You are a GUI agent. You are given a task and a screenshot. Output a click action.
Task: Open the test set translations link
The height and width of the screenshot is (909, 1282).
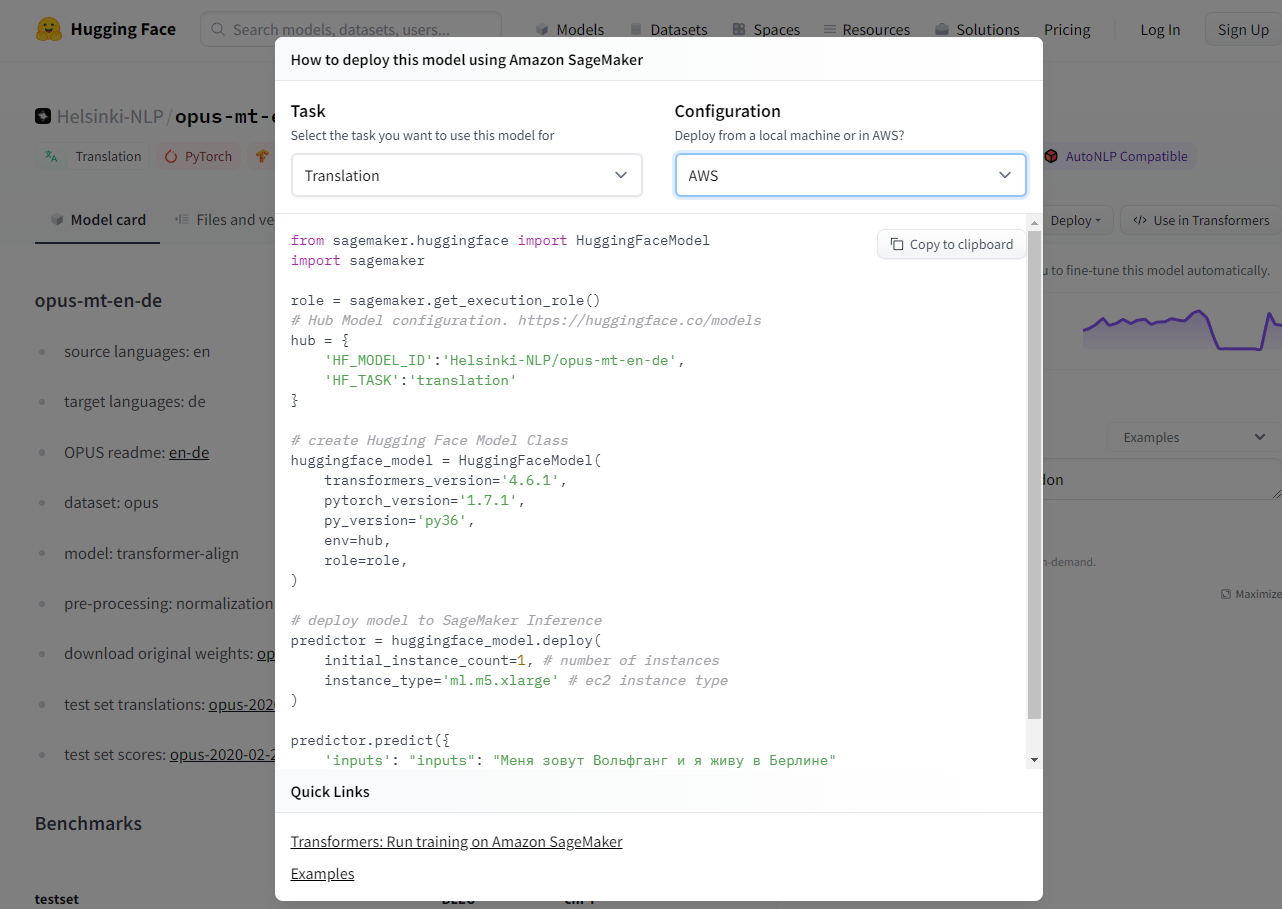click(242, 704)
